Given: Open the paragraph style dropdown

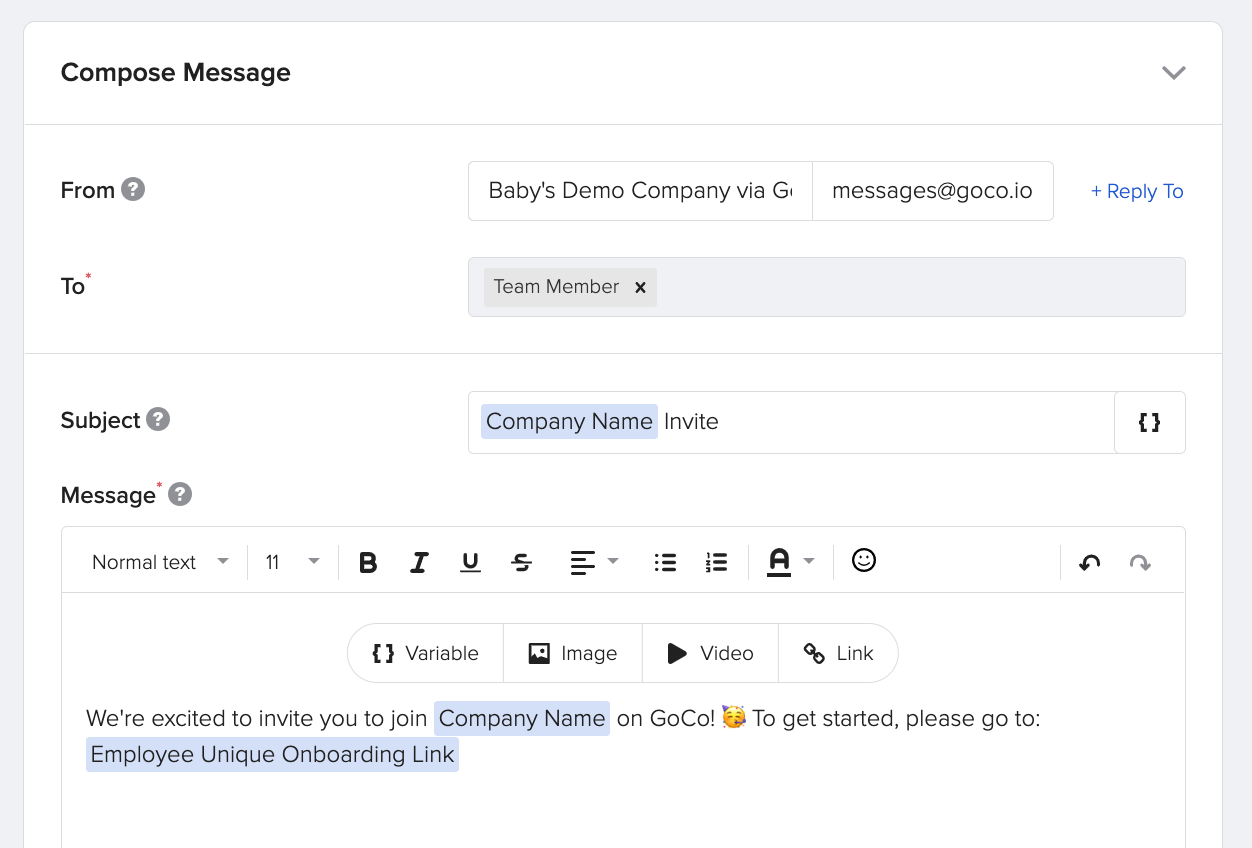Looking at the screenshot, I should pos(158,561).
